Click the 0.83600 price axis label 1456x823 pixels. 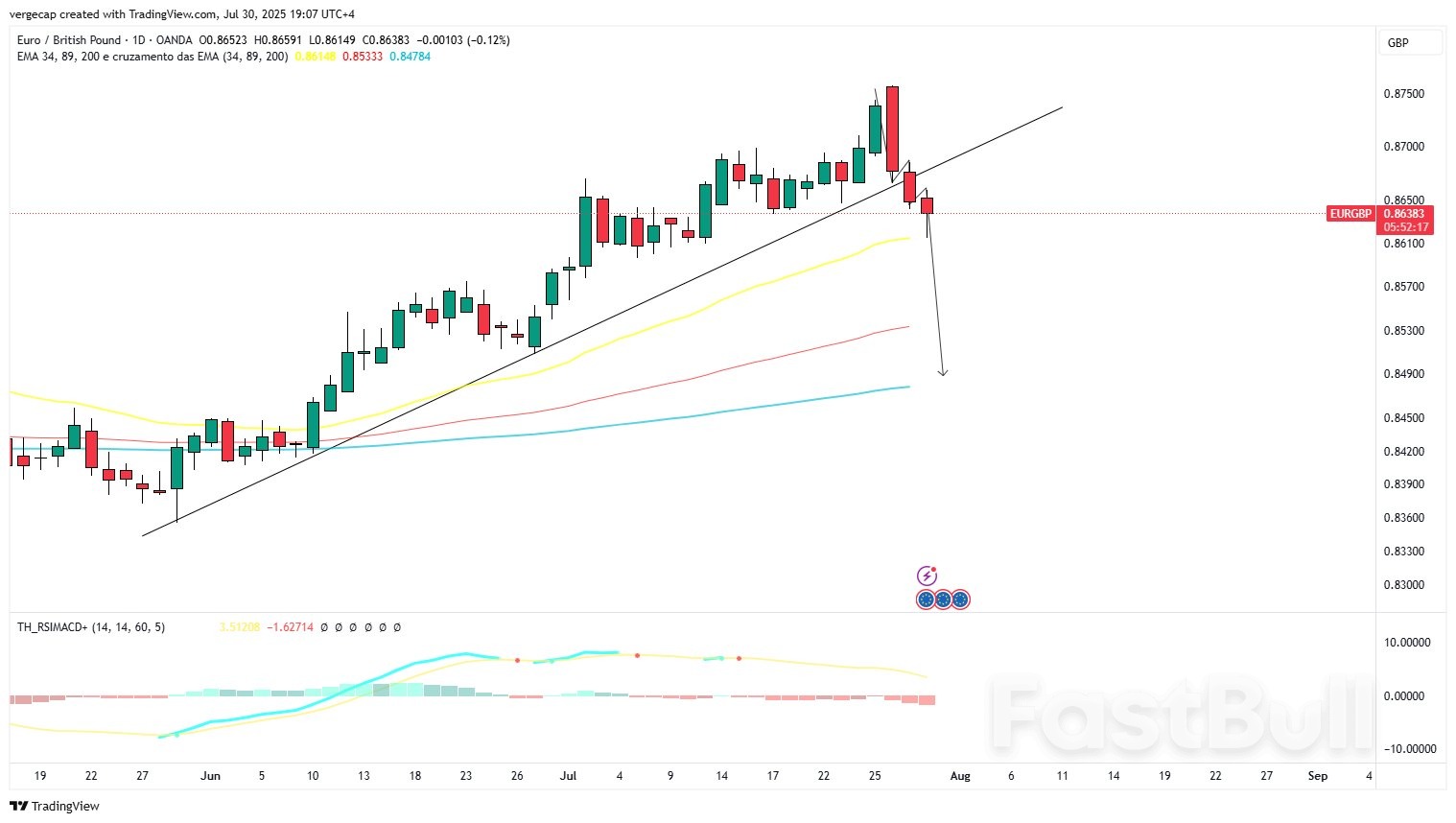[1403, 518]
